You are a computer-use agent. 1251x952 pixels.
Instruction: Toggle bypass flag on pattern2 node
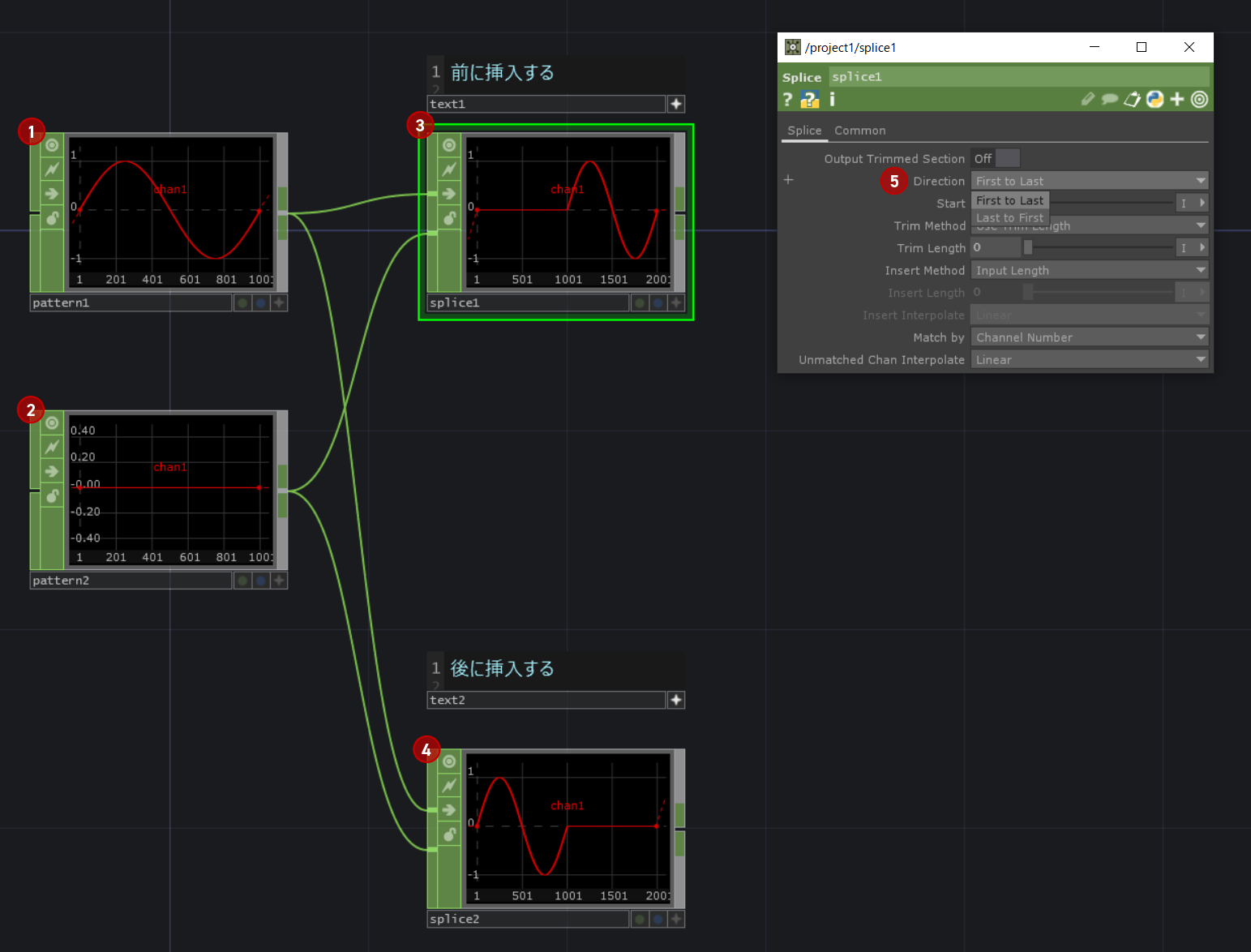click(52, 447)
